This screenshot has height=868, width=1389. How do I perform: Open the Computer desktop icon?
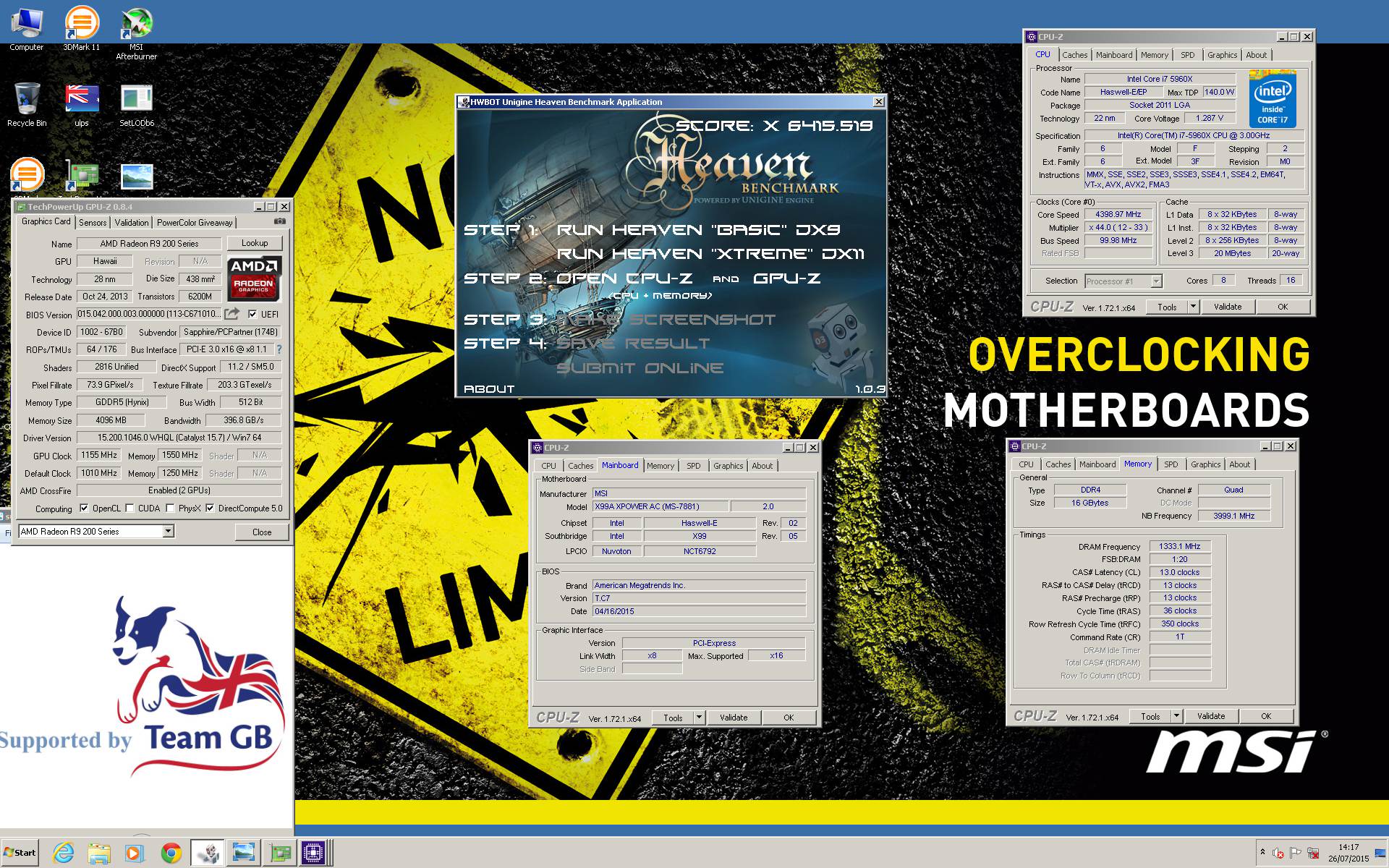tap(27, 29)
